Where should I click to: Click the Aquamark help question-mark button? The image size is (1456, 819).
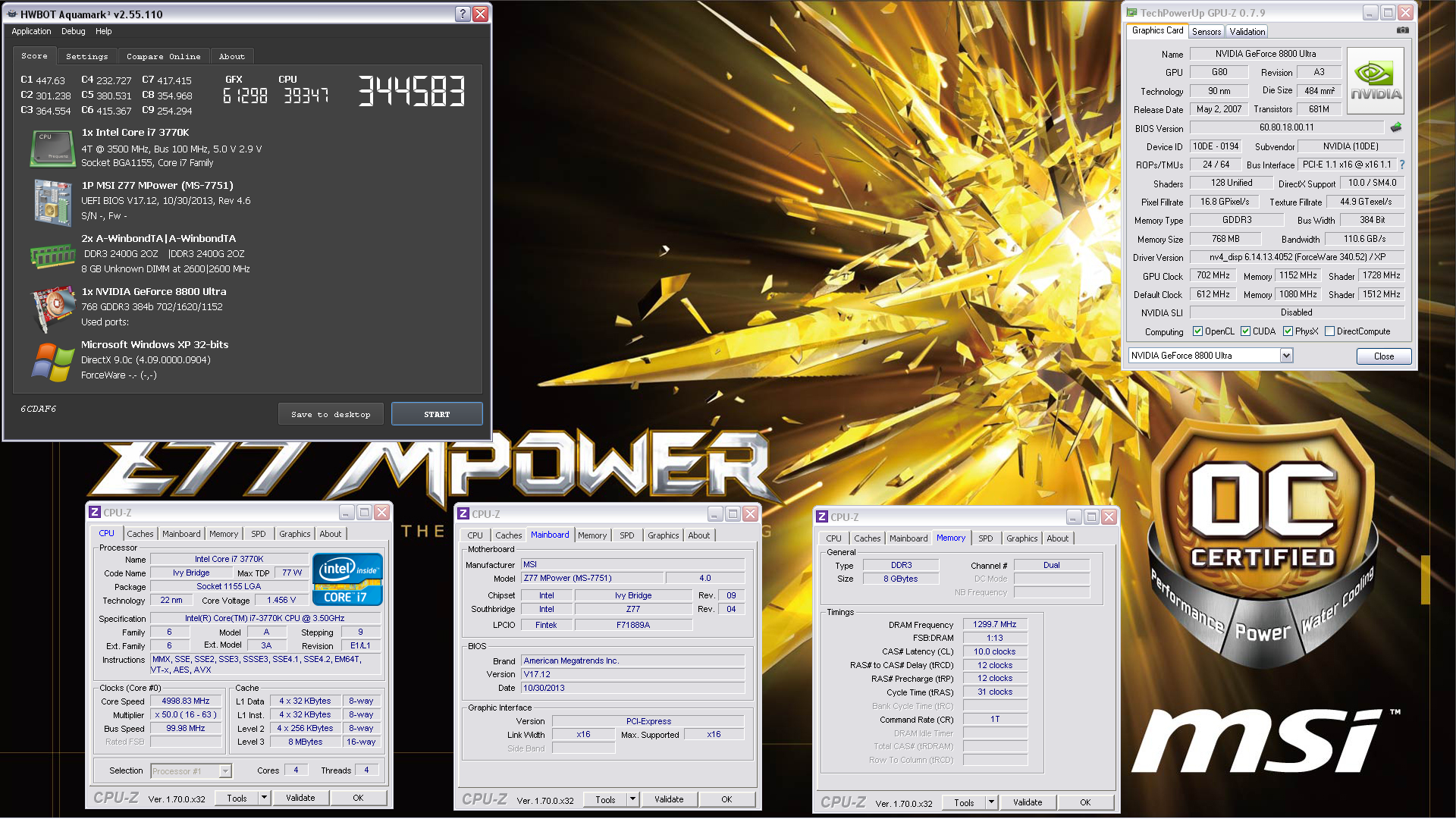click(x=463, y=14)
